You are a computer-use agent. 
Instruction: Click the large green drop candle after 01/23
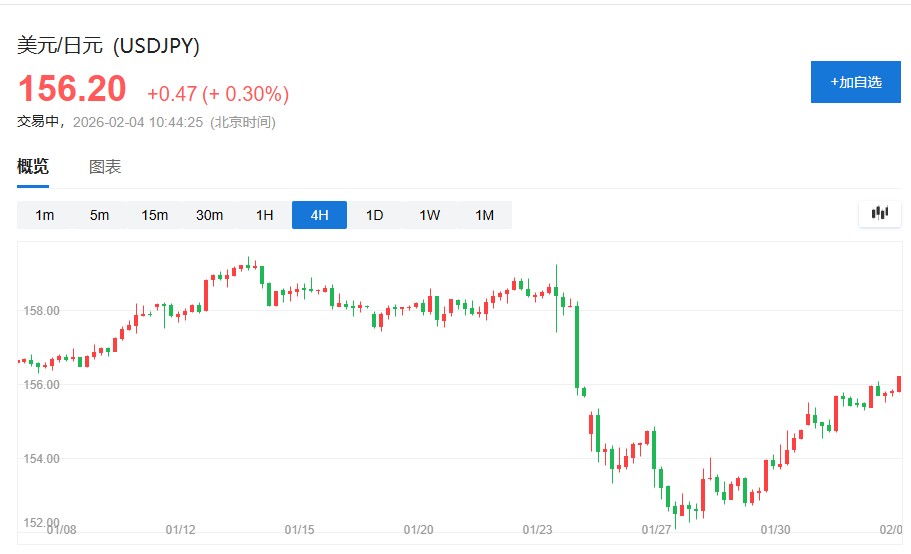coord(577,346)
